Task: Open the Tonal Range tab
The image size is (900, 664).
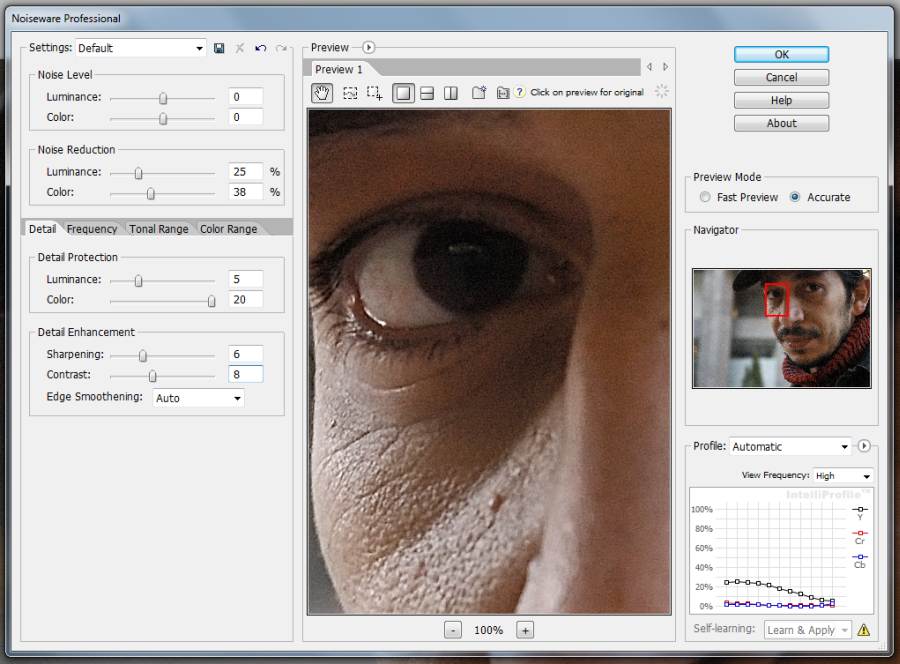Action: tap(158, 229)
